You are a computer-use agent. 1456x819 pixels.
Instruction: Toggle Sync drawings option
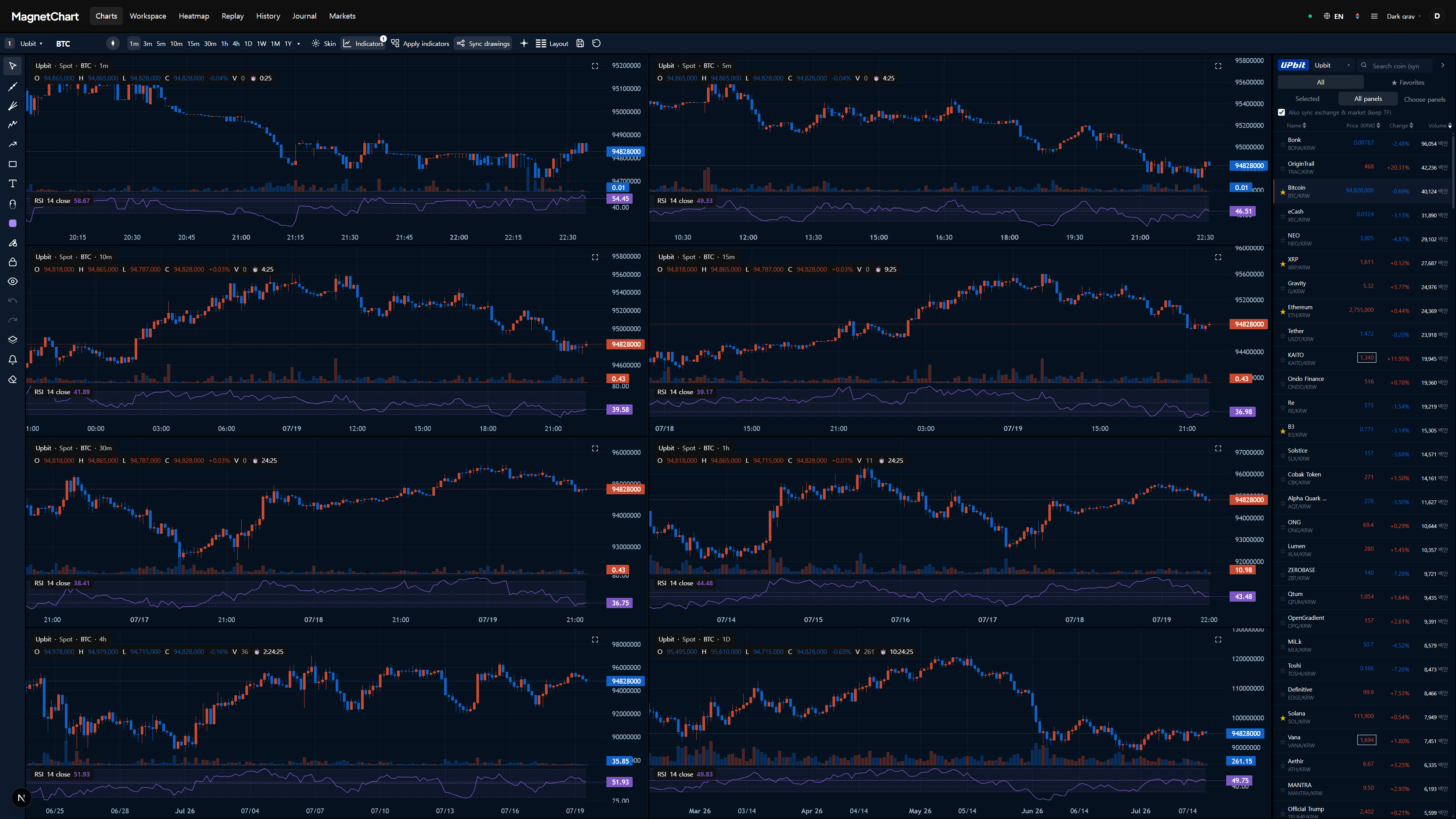pyautogui.click(x=483, y=44)
